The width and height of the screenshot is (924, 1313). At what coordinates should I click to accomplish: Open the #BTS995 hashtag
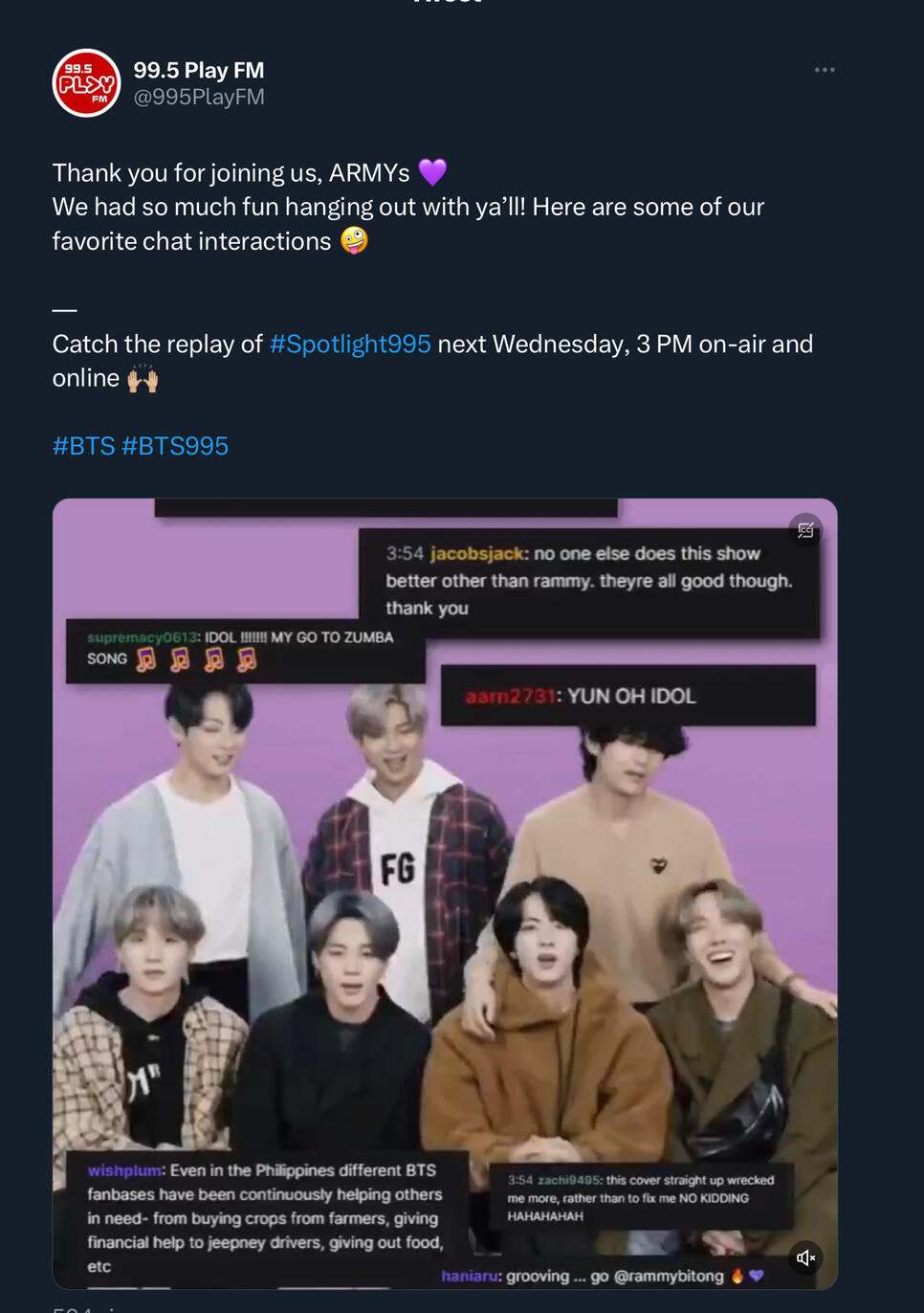coord(175,446)
